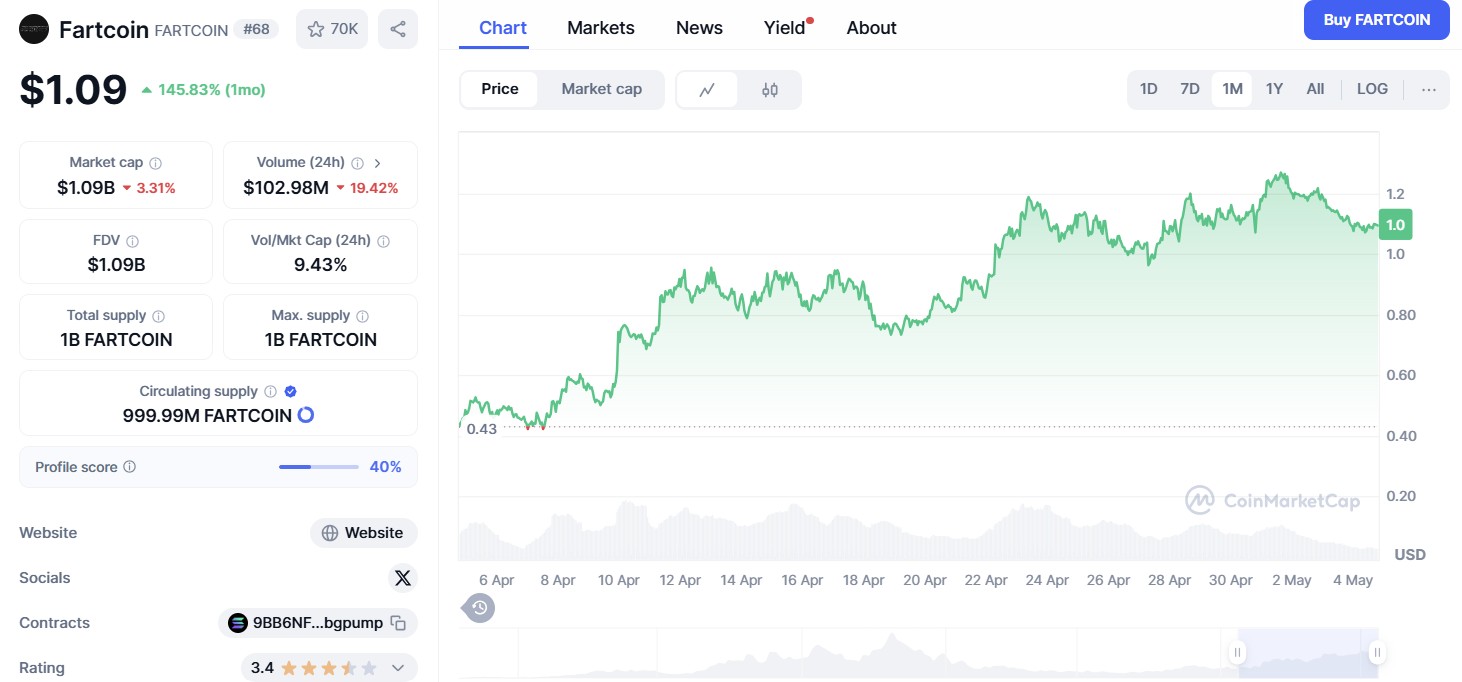
Task: Open the chart more options menu
Action: coord(1429,90)
